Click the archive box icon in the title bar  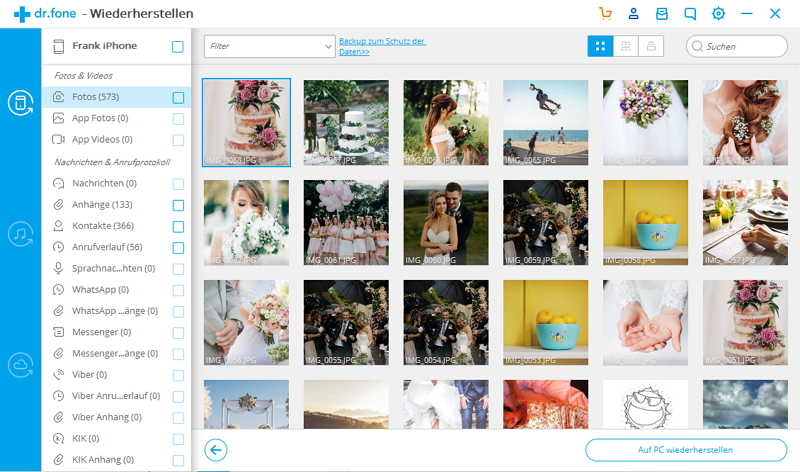(x=662, y=14)
